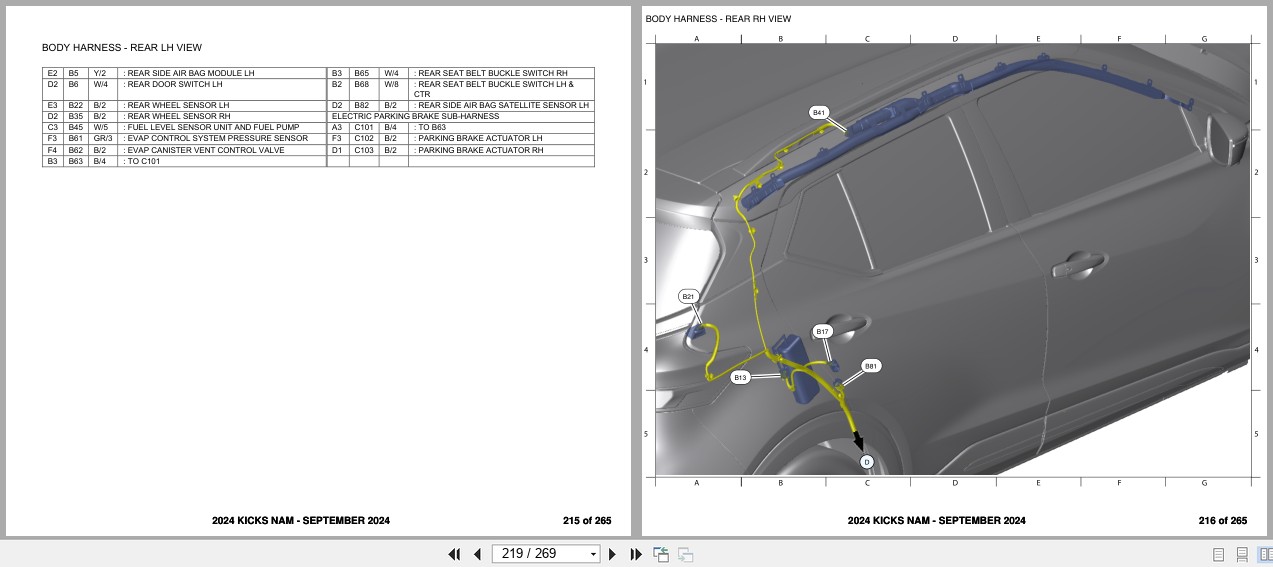Screen dimensions: 1273x567
Task: Go to the next page
Action: pyautogui.click(x=613, y=554)
